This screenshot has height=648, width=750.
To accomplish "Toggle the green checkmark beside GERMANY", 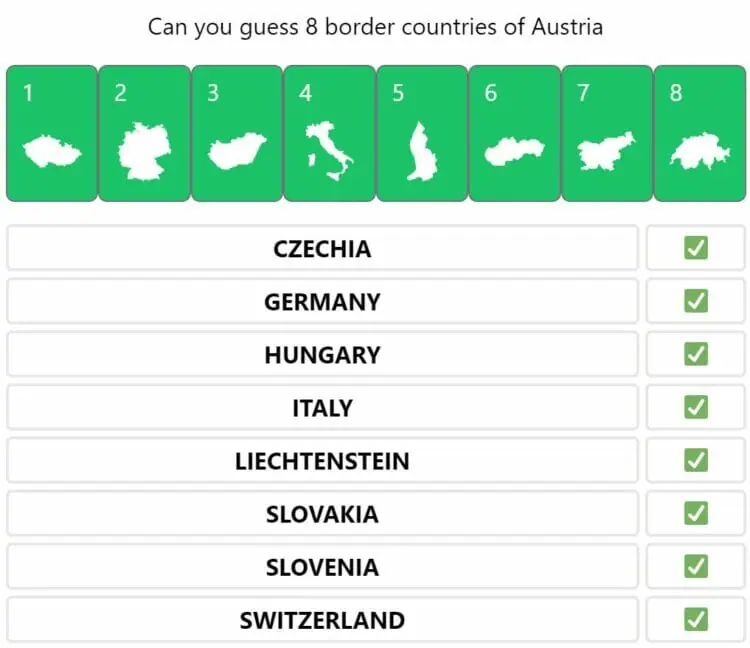I will pyautogui.click(x=696, y=301).
